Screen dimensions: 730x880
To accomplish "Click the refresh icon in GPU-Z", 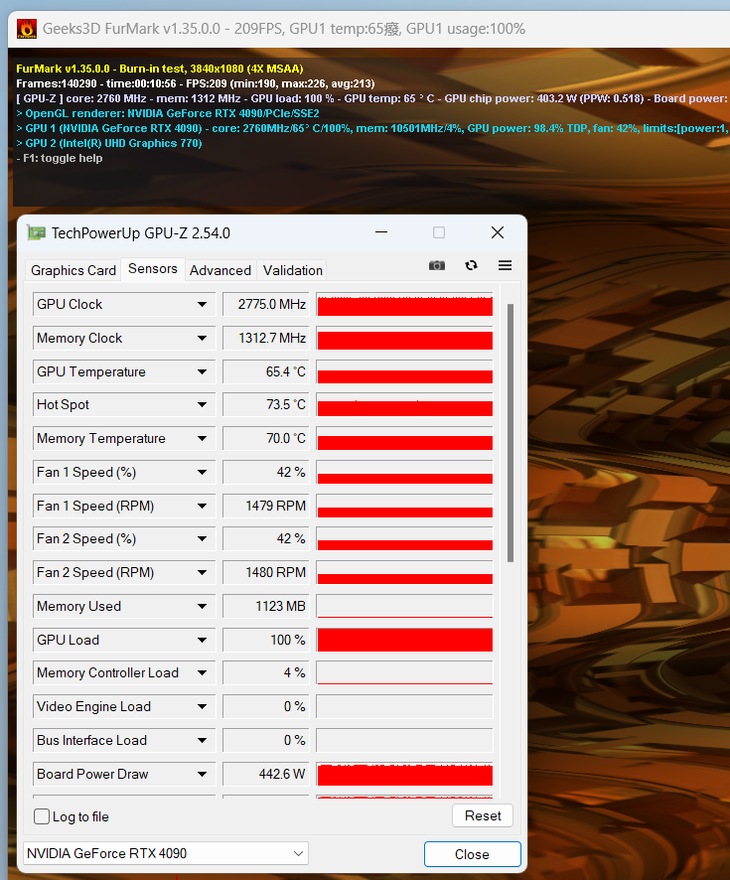I will click(471, 265).
